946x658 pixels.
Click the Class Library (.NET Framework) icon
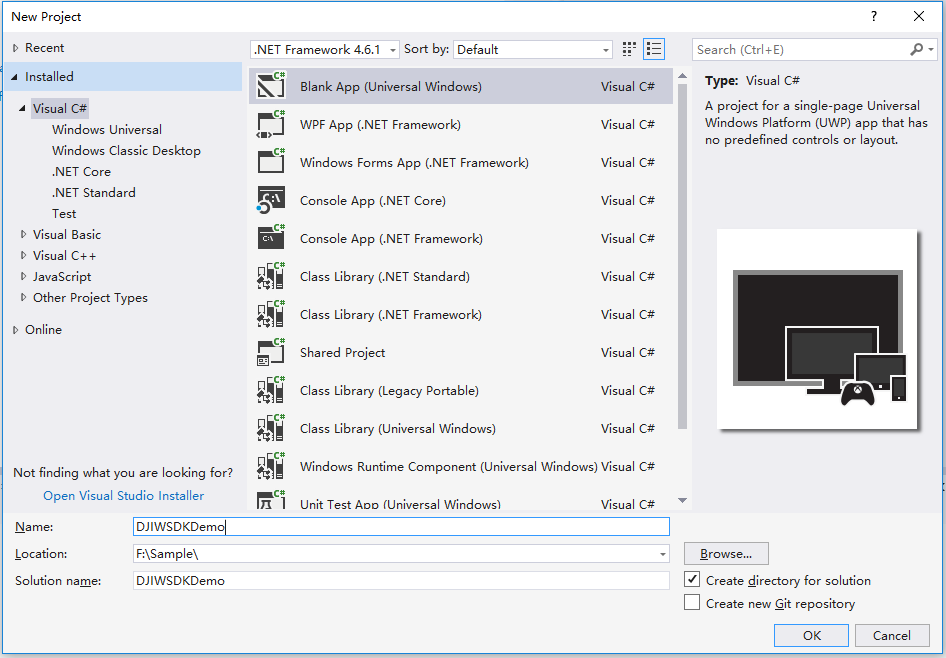[271, 314]
